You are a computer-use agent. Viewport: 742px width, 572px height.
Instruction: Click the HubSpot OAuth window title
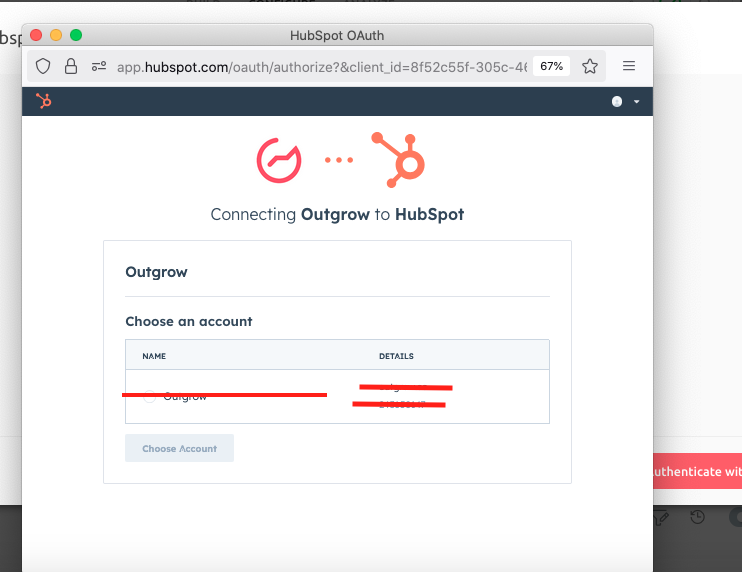337,35
